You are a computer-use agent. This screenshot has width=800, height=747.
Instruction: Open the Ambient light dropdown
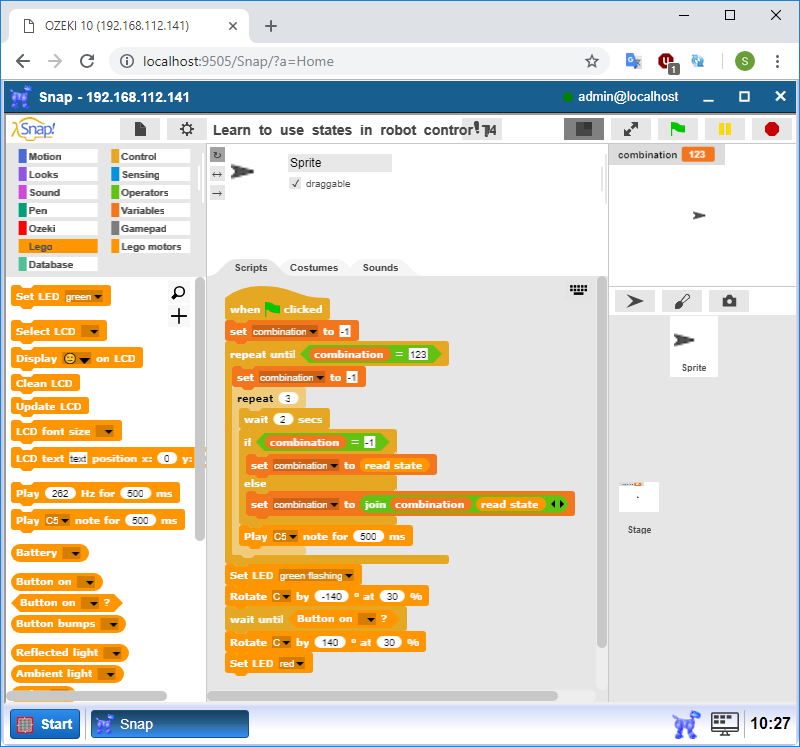tap(110, 674)
